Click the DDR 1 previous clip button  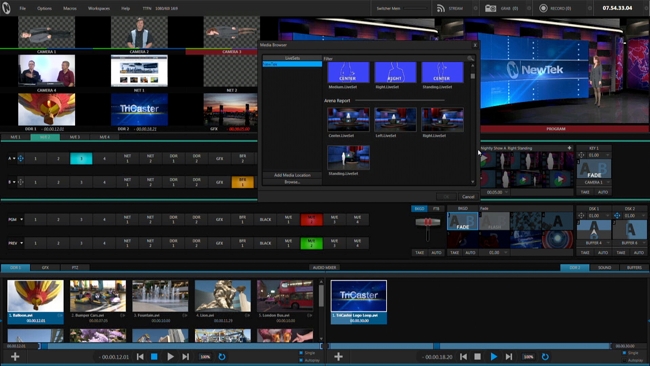pyautogui.click(x=140, y=356)
